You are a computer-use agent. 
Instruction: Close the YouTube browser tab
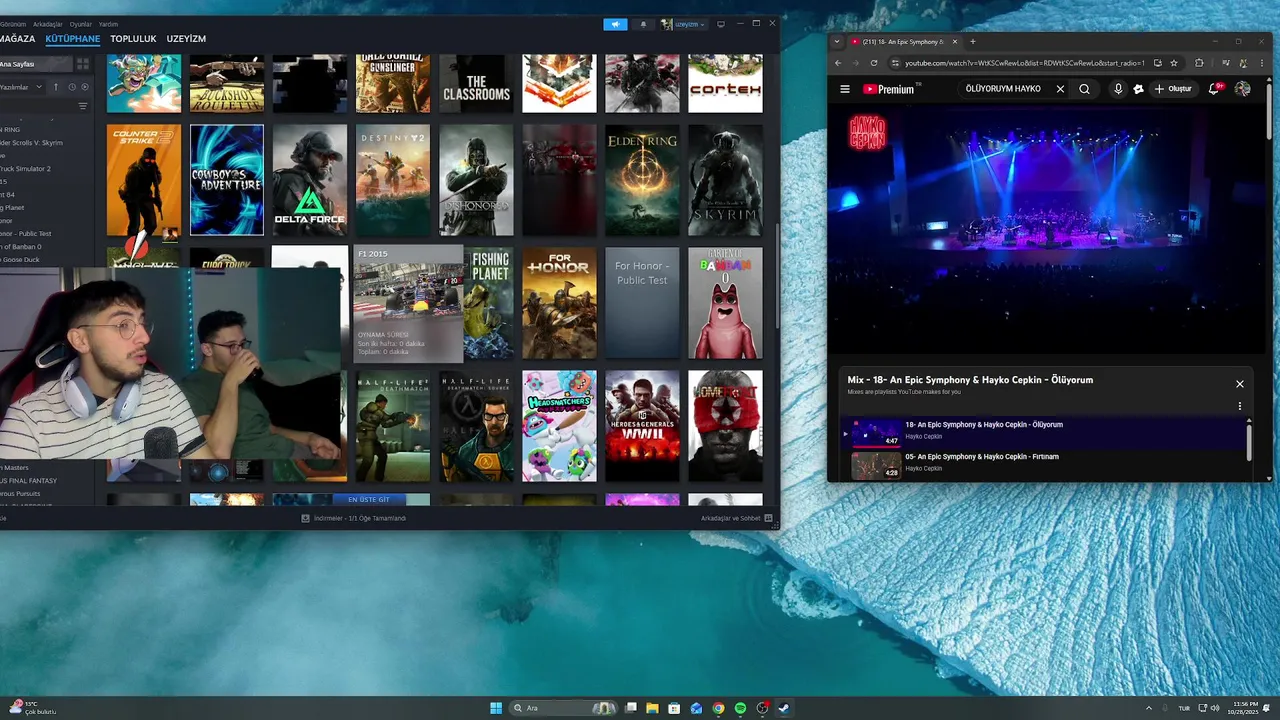tap(955, 41)
